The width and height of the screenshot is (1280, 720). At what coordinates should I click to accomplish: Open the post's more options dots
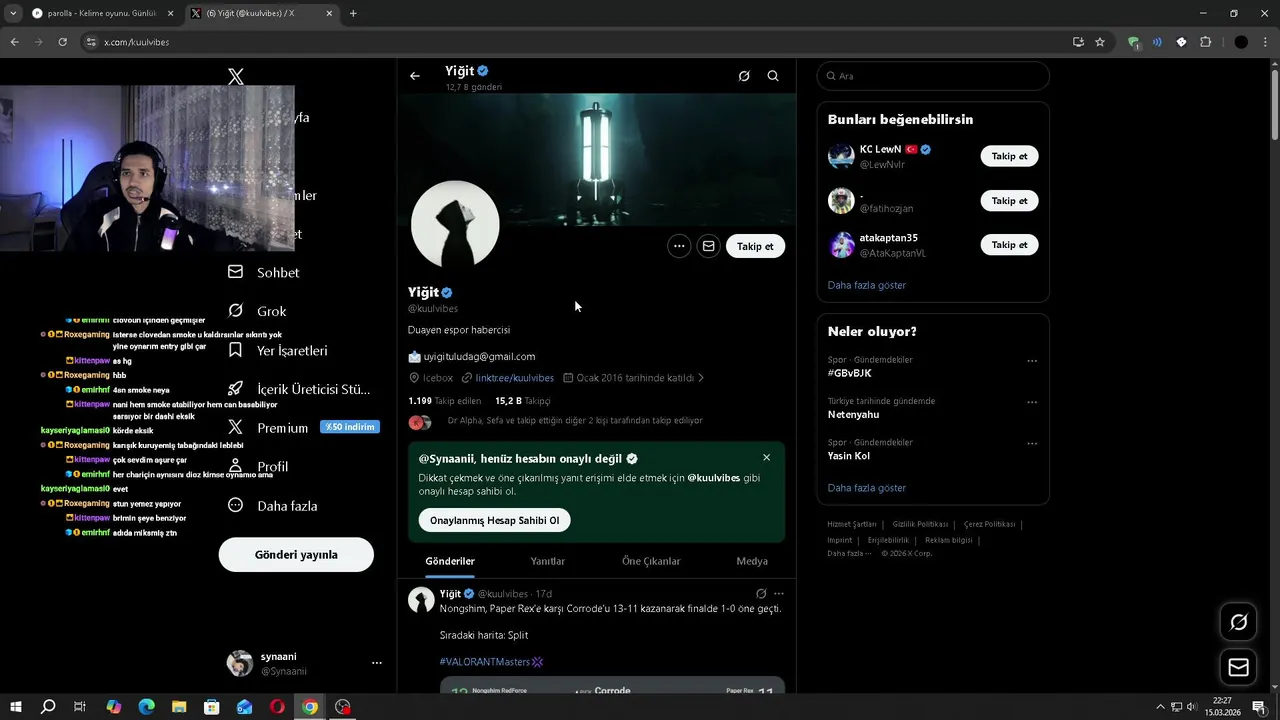(779, 593)
